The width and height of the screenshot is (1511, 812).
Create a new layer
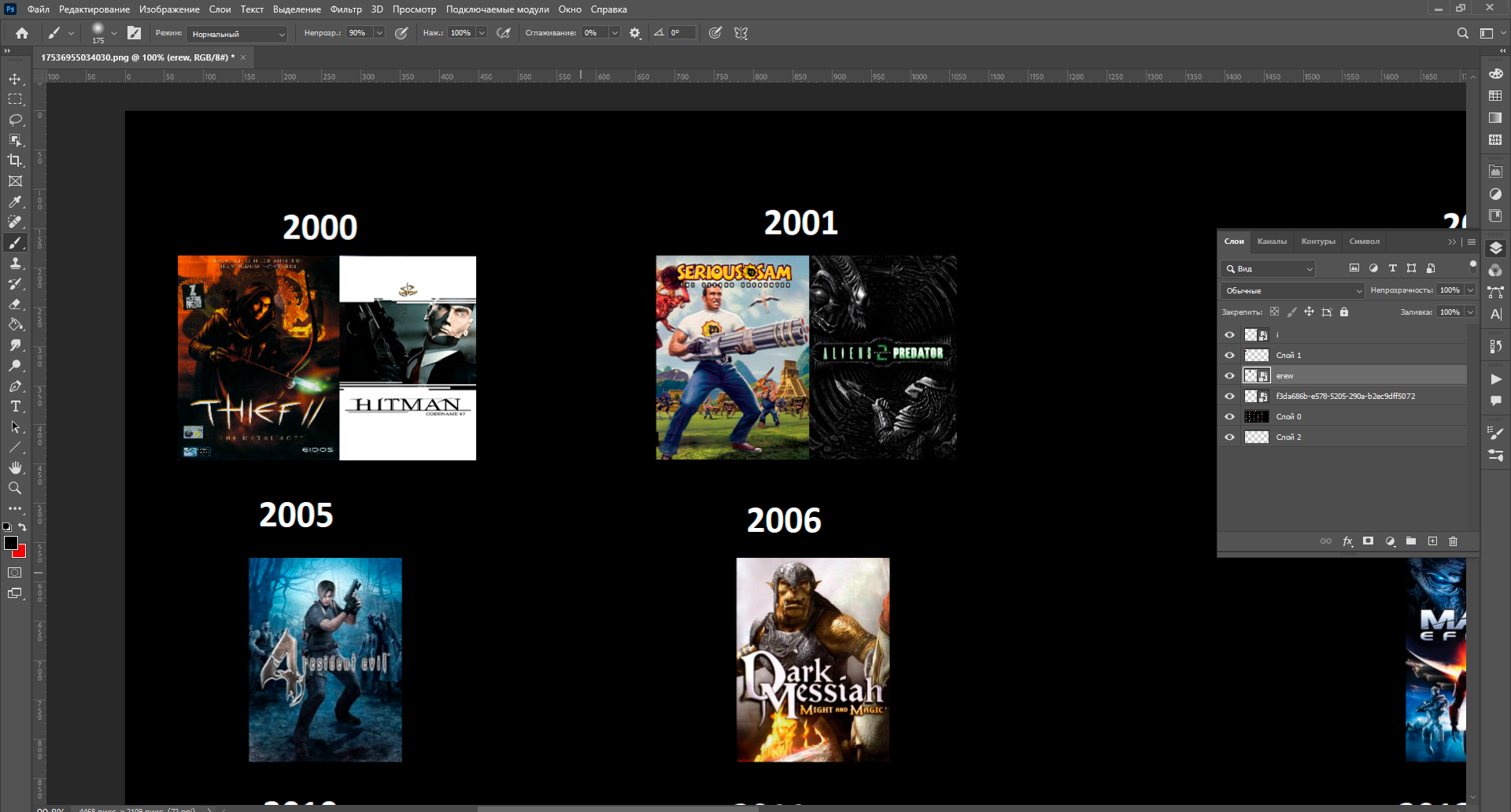pos(1432,541)
